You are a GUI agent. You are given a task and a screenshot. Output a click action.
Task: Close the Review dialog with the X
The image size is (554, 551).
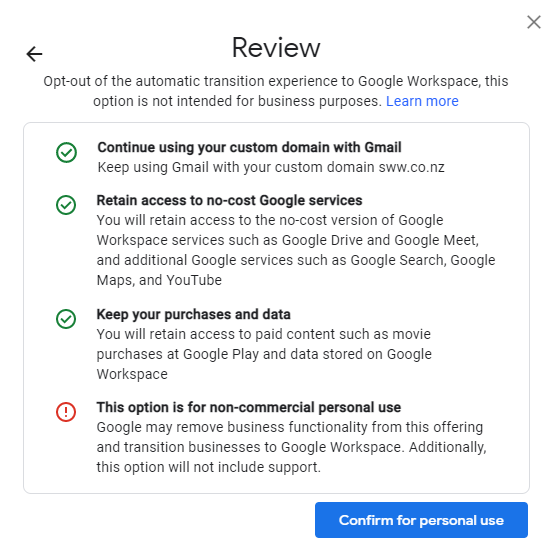tap(534, 22)
